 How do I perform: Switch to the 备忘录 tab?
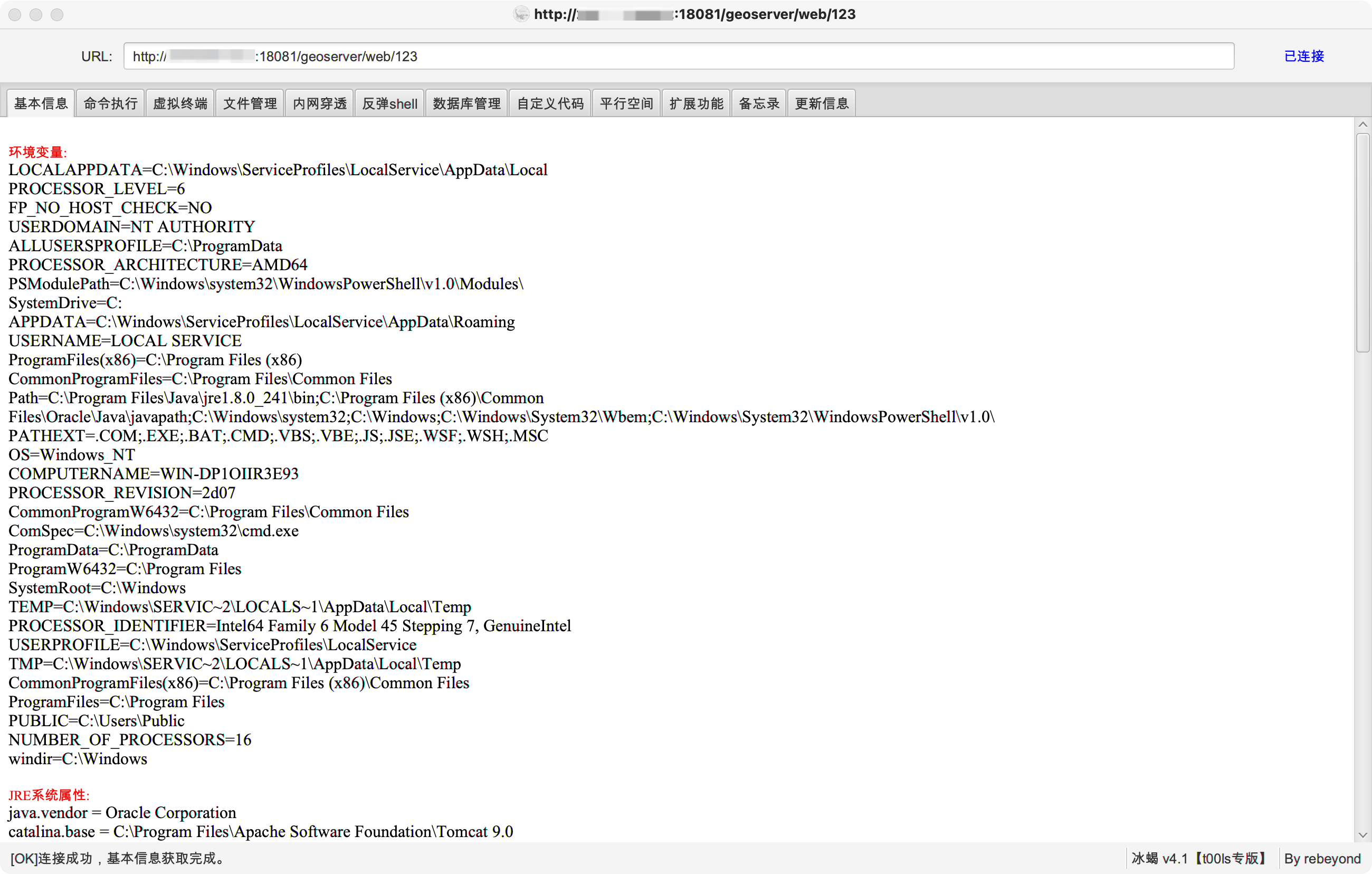(758, 103)
